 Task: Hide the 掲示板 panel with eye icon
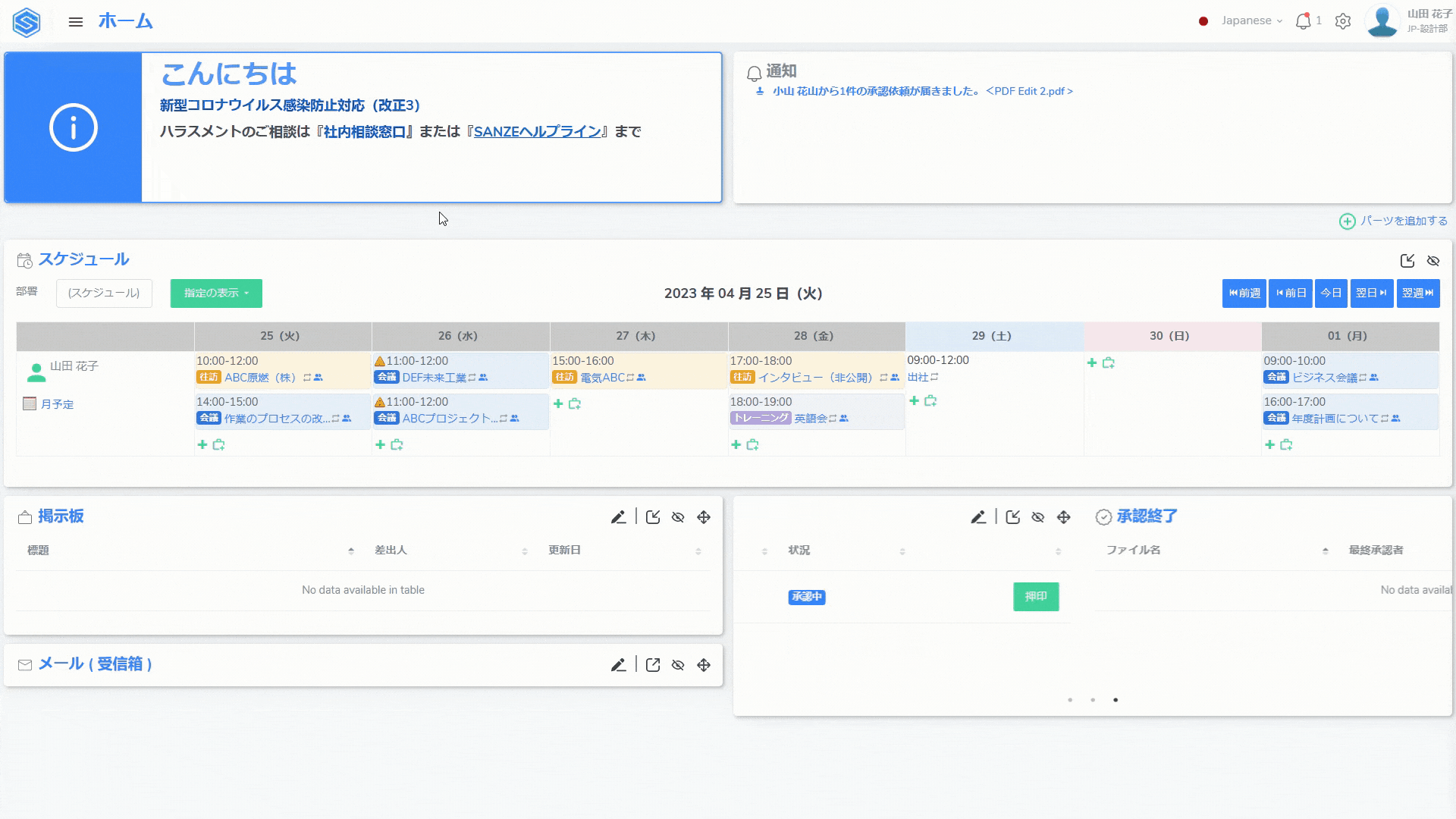click(678, 517)
